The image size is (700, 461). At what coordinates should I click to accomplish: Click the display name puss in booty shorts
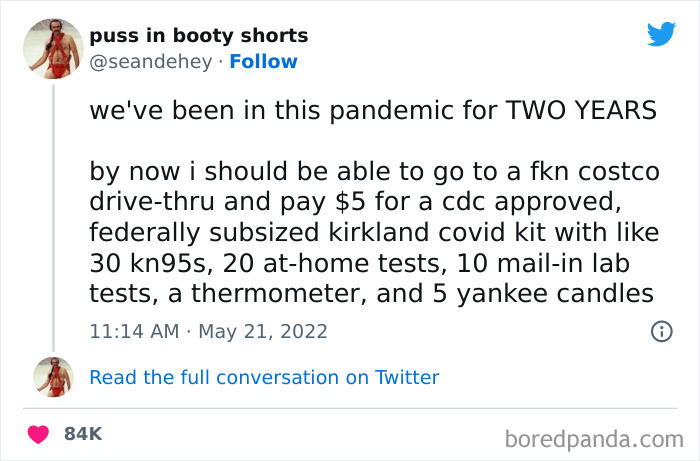tap(199, 36)
